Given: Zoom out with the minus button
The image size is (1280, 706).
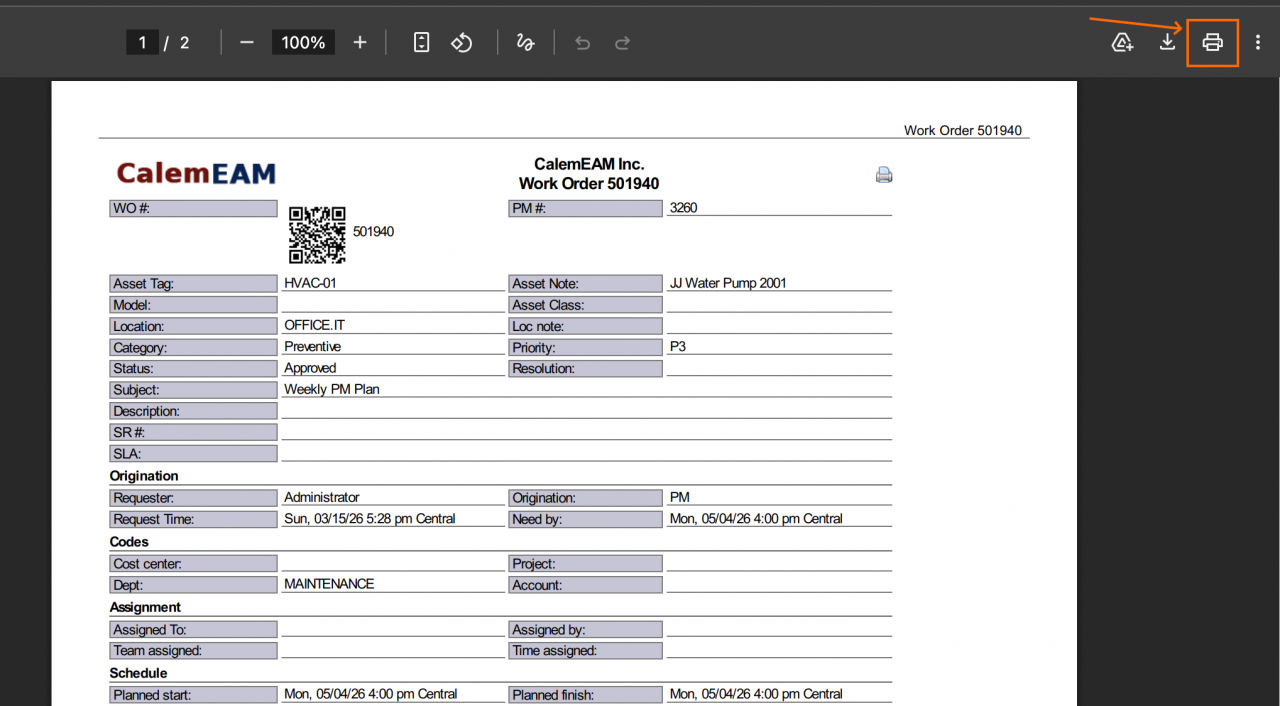Looking at the screenshot, I should point(247,42).
